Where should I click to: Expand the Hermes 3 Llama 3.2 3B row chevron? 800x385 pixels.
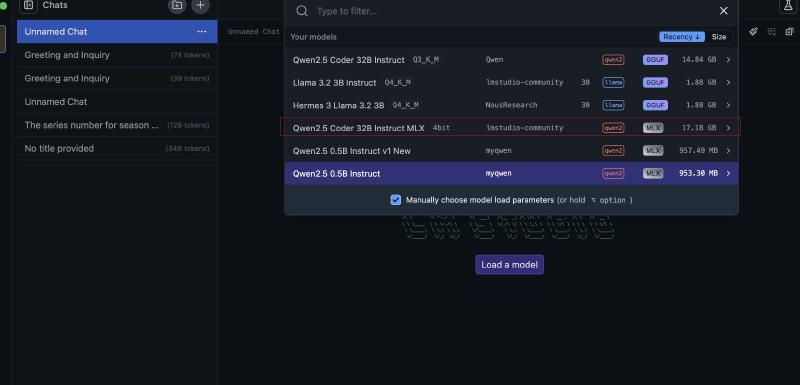coord(728,105)
